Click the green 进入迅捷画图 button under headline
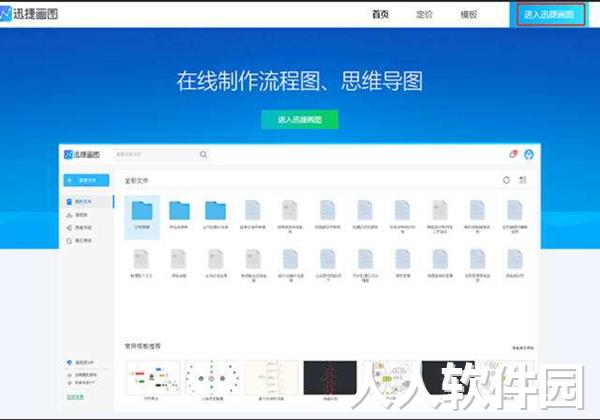The width and height of the screenshot is (600, 420). pos(300,120)
